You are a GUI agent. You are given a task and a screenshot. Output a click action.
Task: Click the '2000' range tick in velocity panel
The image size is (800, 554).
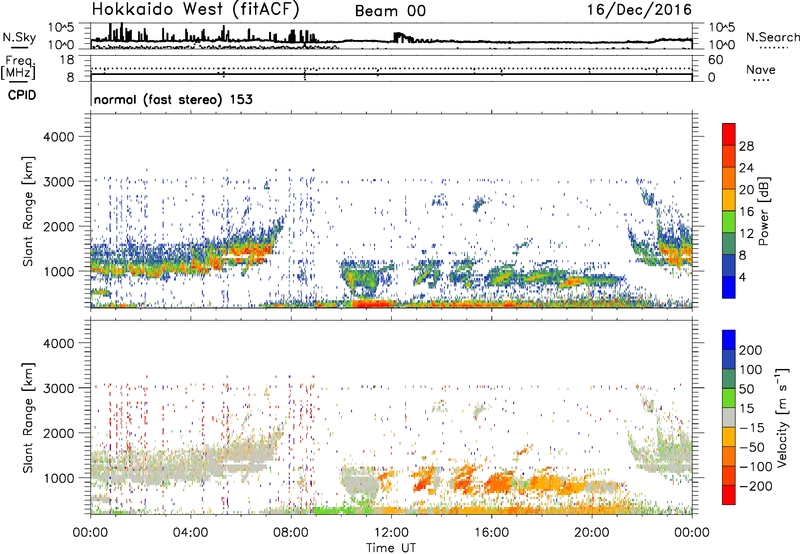pos(58,433)
